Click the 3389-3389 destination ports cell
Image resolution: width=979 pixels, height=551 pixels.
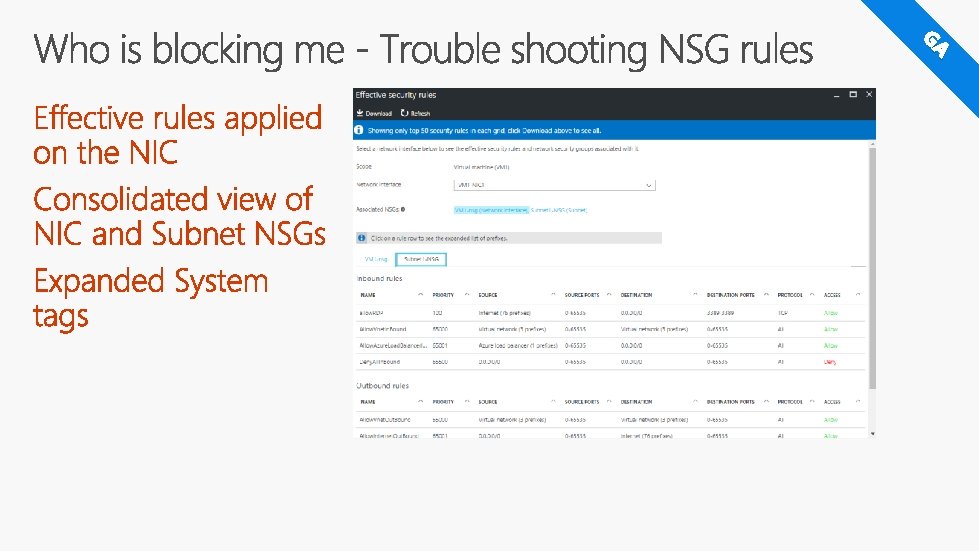[721, 313]
